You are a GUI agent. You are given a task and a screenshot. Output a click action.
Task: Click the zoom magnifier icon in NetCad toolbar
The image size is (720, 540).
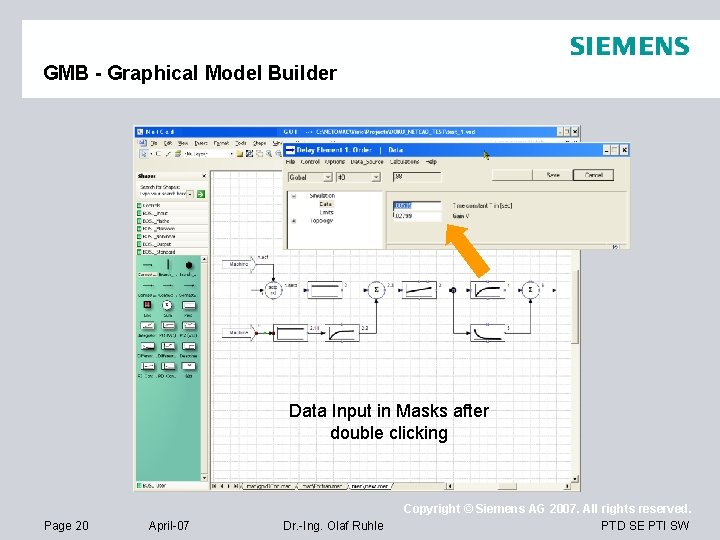(269, 154)
